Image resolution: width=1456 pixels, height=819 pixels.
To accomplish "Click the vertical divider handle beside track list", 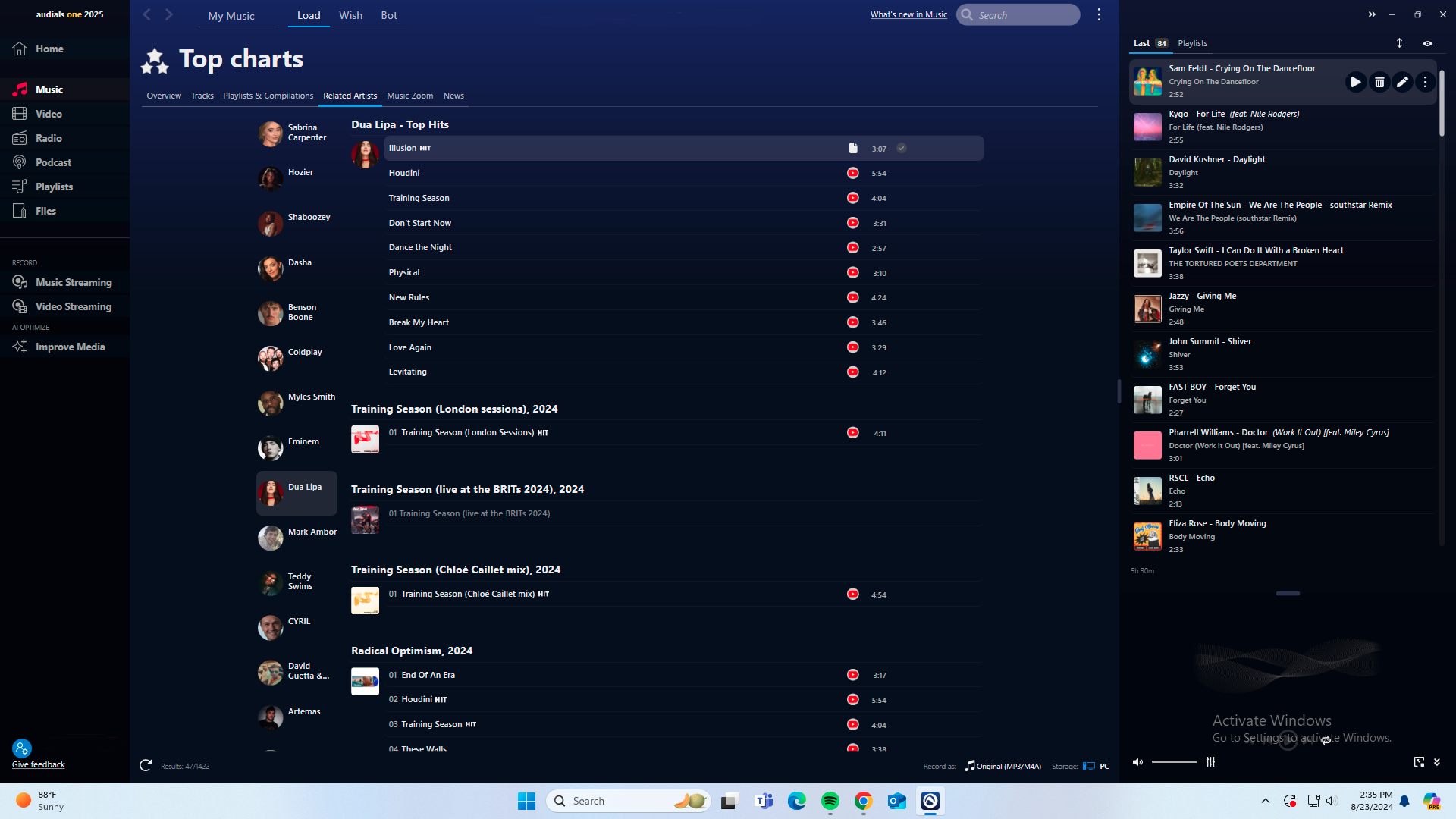I will pos(1119,391).
